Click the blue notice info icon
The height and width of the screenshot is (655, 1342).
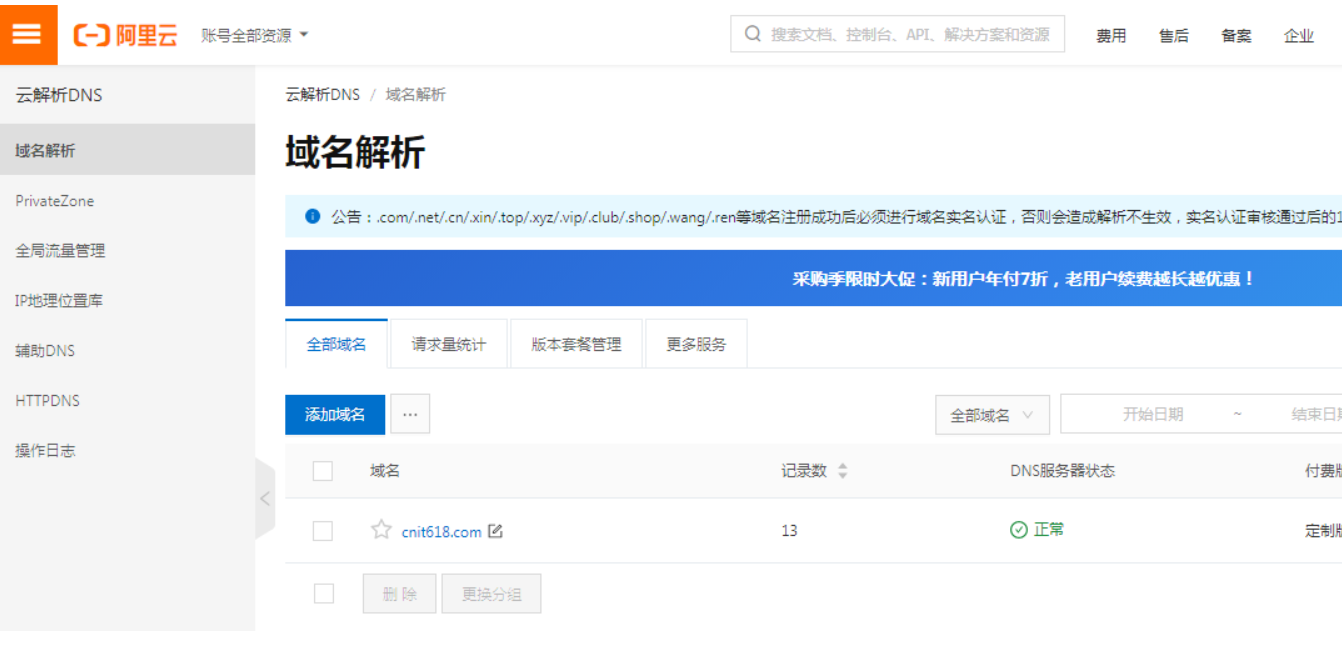[x=313, y=216]
